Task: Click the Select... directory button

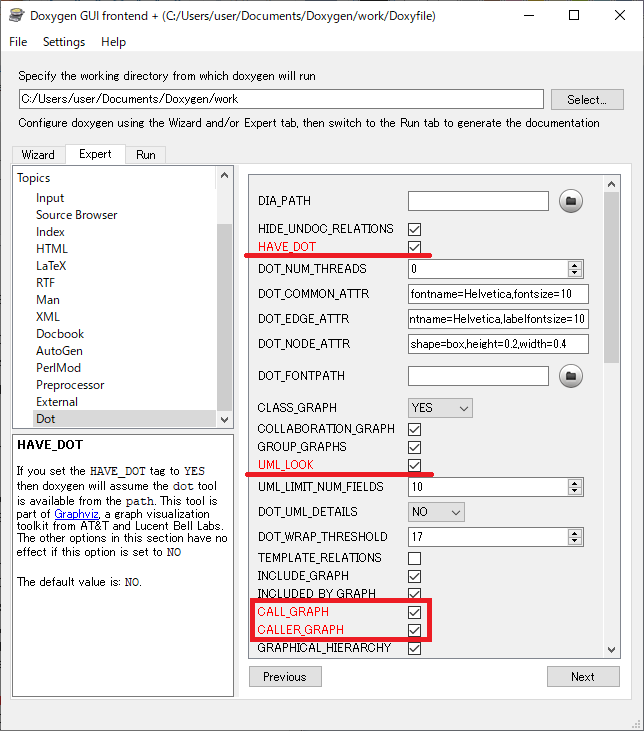Action: click(586, 100)
